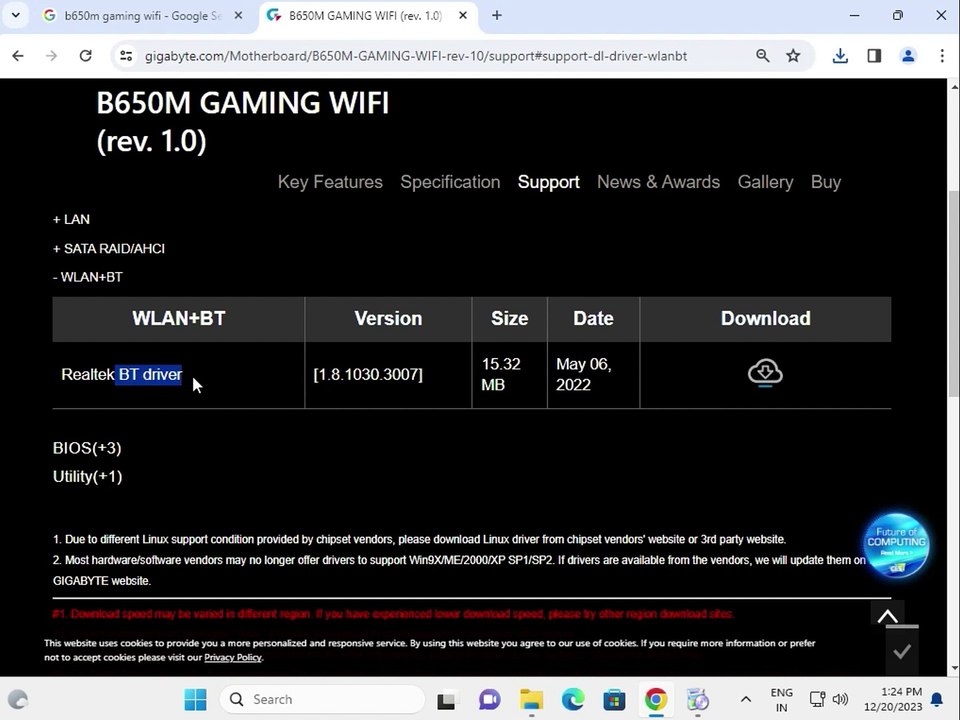This screenshot has width=960, height=720.
Task: Open the tab search dropdown arrow
Action: point(16,15)
